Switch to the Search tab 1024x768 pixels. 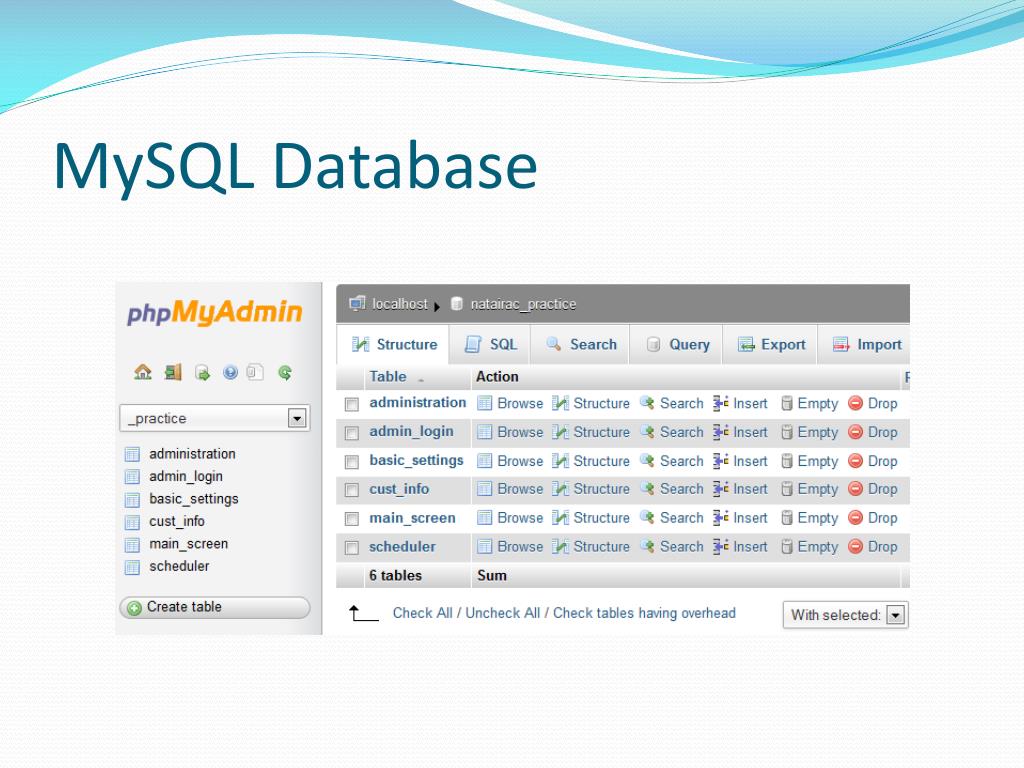tap(581, 344)
